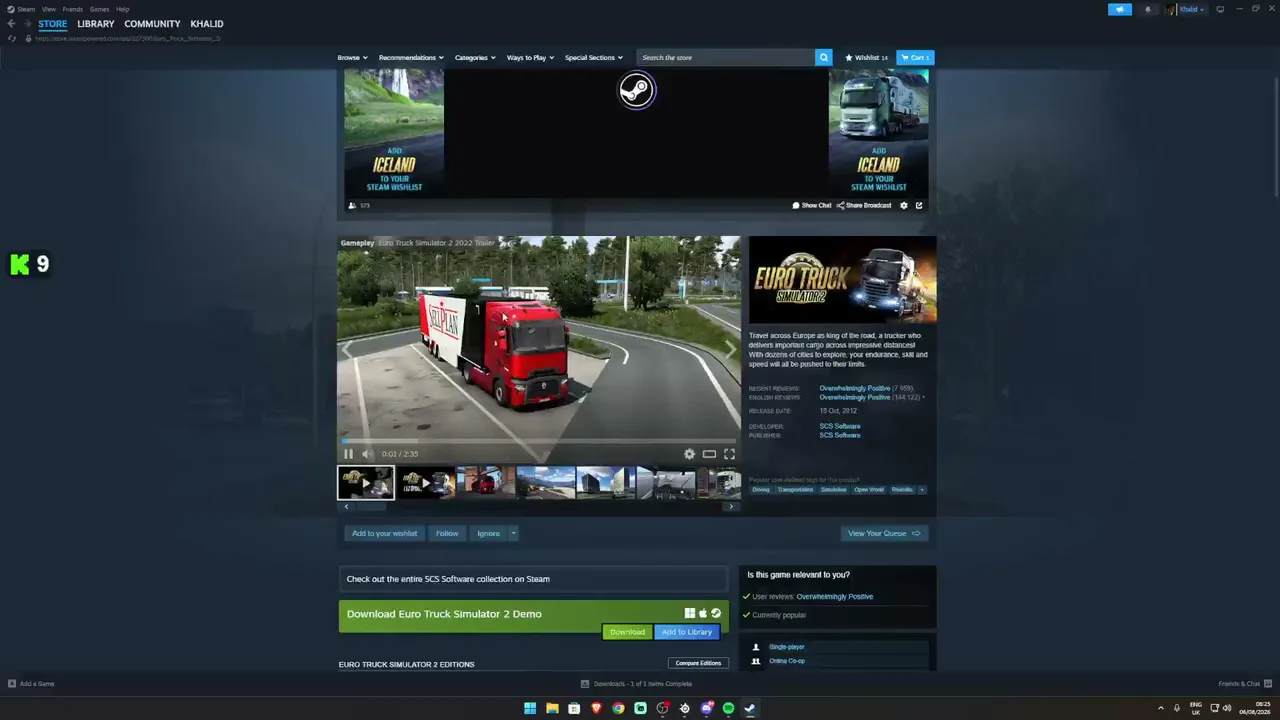Open the Special Sections dropdown
The image size is (1280, 720).
point(594,58)
